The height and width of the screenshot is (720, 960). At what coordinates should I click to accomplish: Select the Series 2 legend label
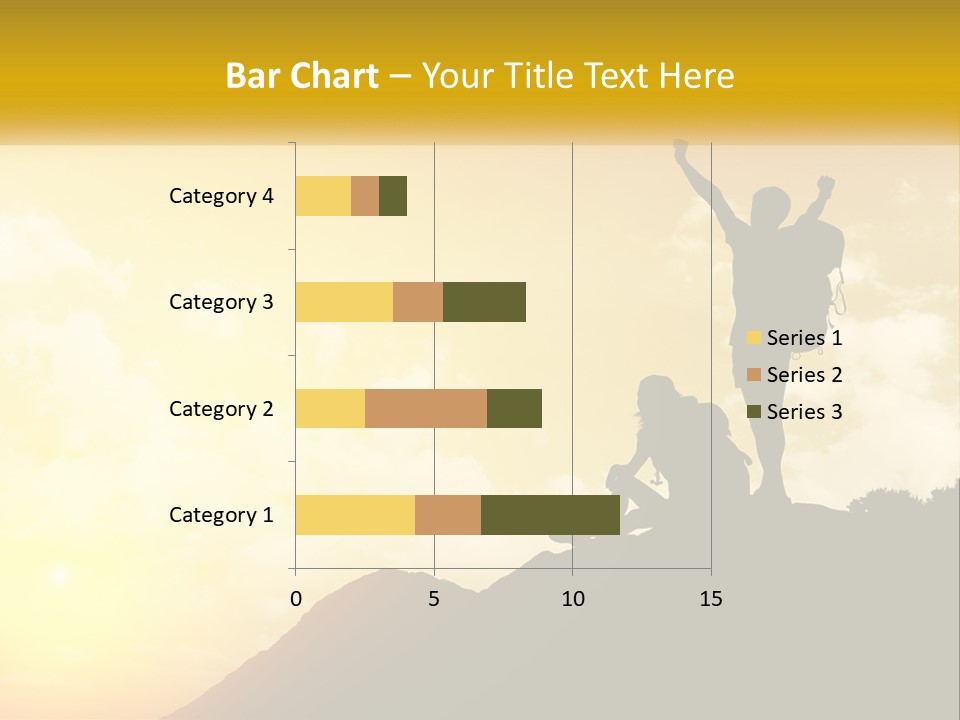[x=804, y=375]
